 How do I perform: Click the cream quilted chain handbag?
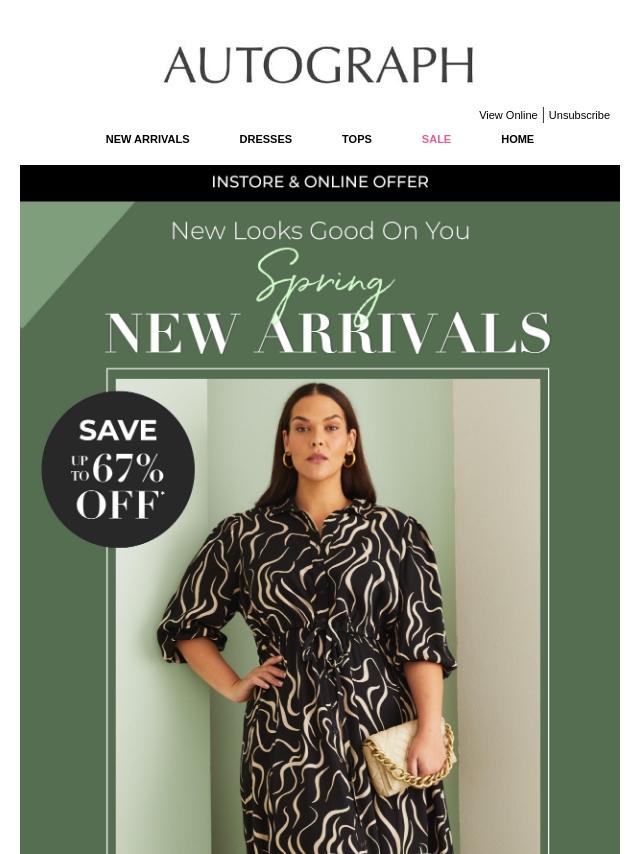409,755
